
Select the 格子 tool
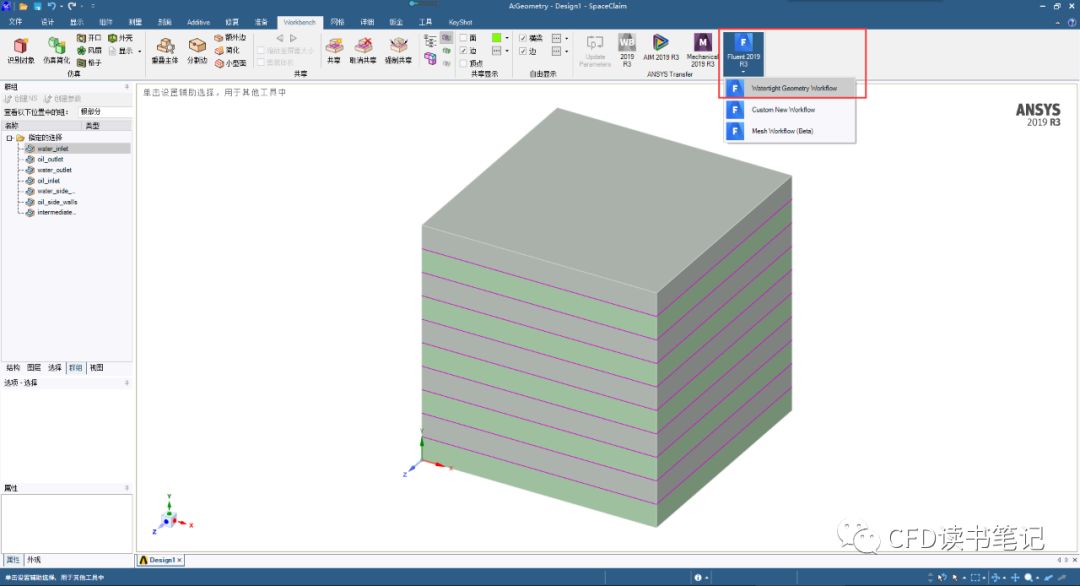click(x=89, y=63)
